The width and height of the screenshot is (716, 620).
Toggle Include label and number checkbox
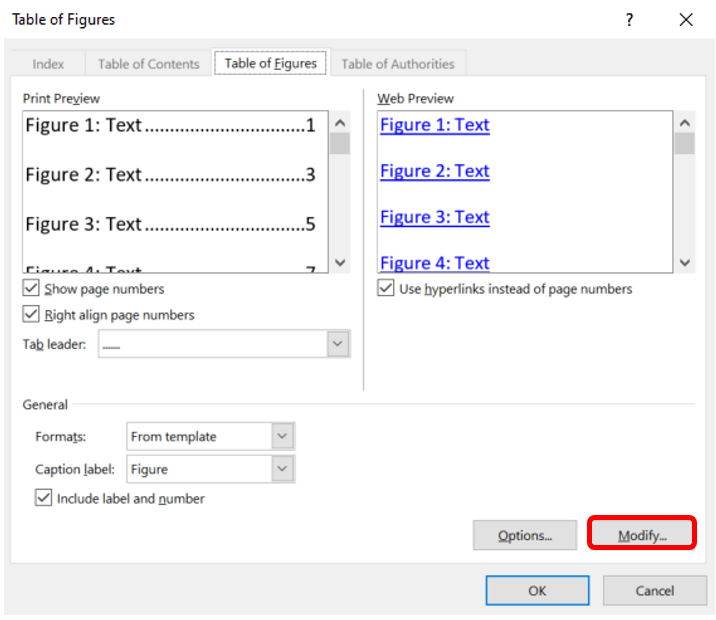coord(44,498)
